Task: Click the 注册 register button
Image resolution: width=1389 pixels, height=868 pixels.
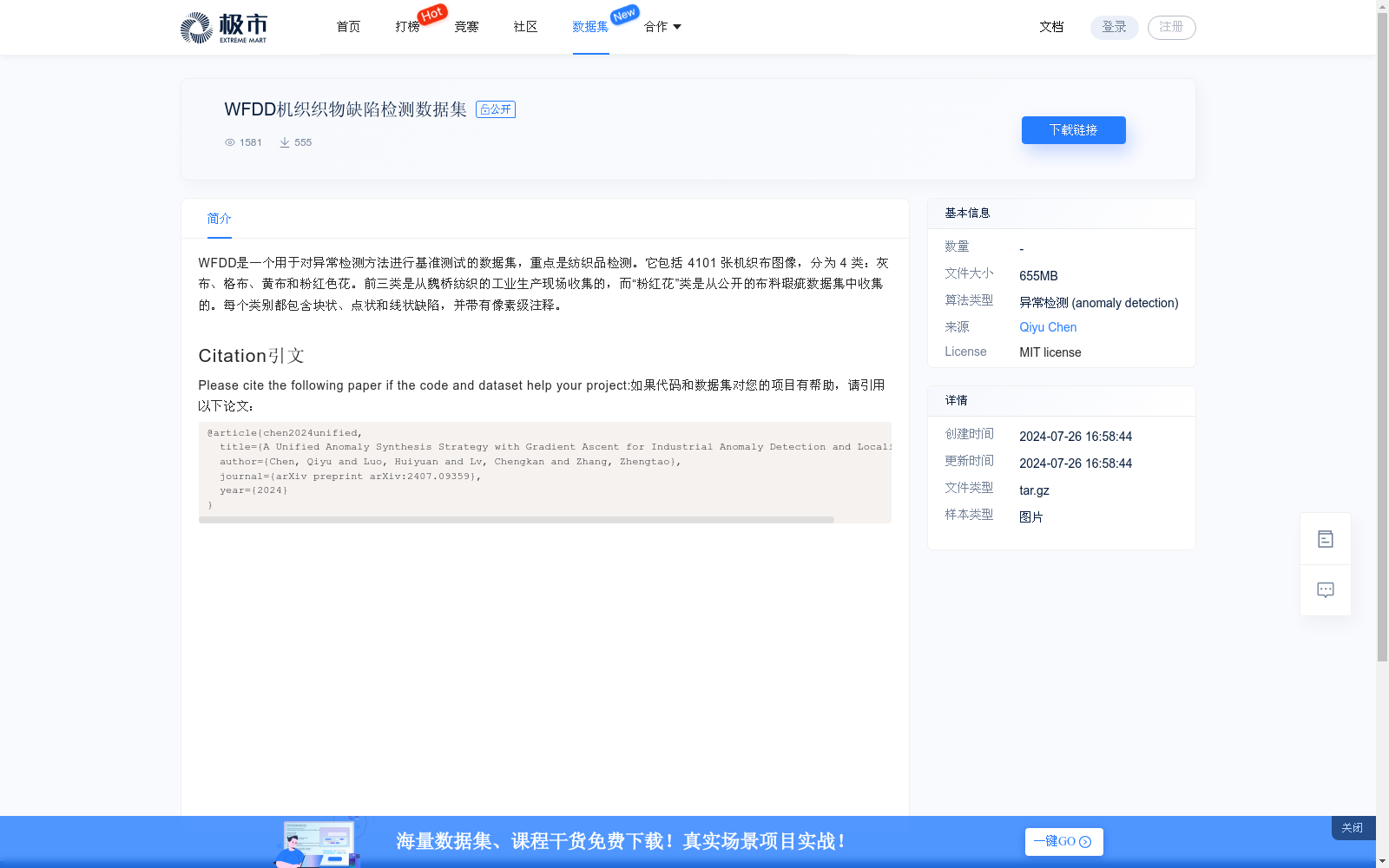Action: click(x=1172, y=28)
